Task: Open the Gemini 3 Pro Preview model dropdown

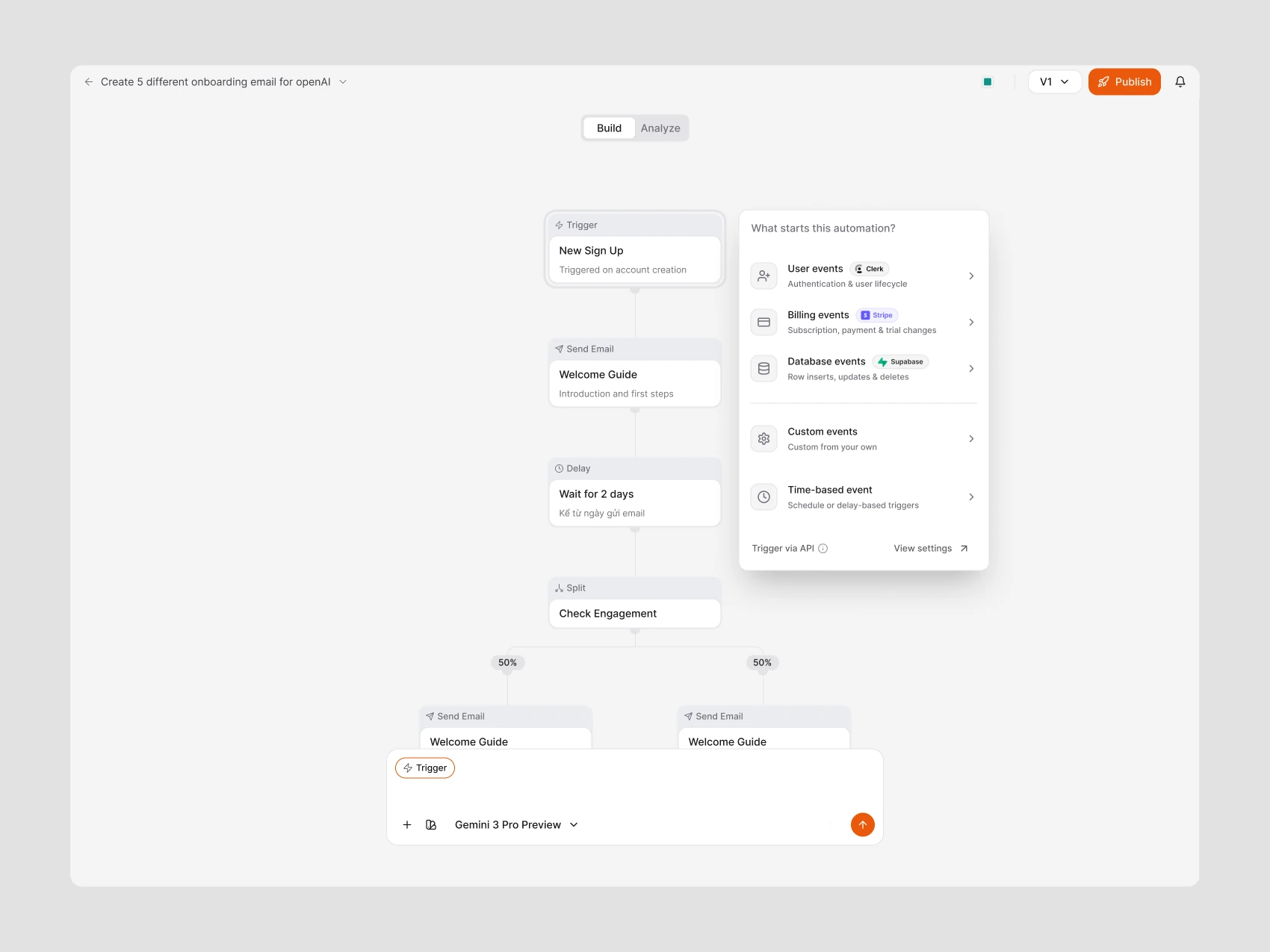Action: (516, 825)
